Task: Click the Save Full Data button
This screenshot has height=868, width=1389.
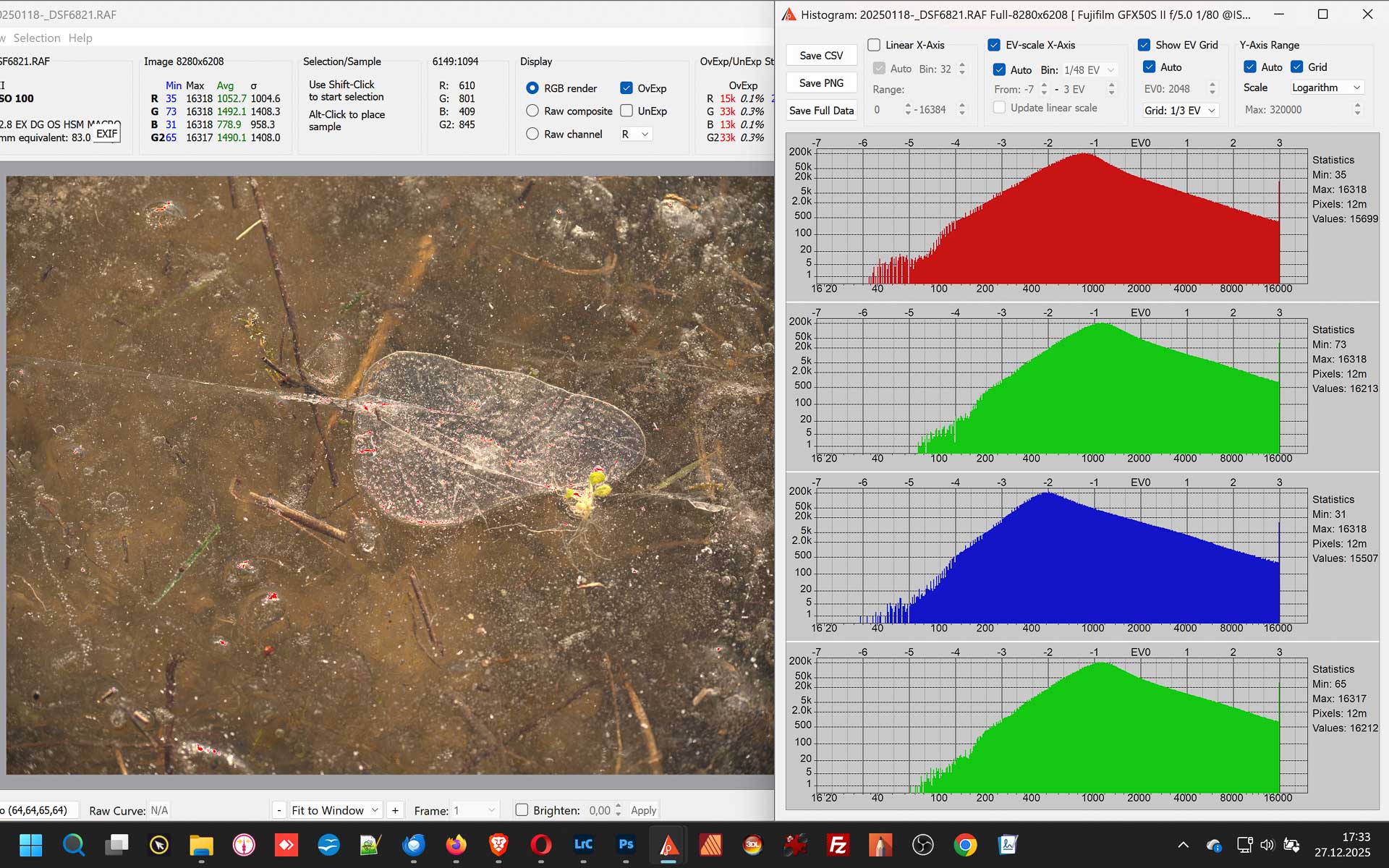Action: 821,111
